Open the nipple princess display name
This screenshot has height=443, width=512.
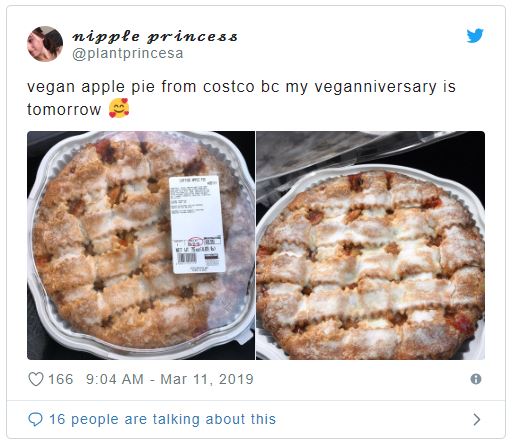[x=155, y=36]
